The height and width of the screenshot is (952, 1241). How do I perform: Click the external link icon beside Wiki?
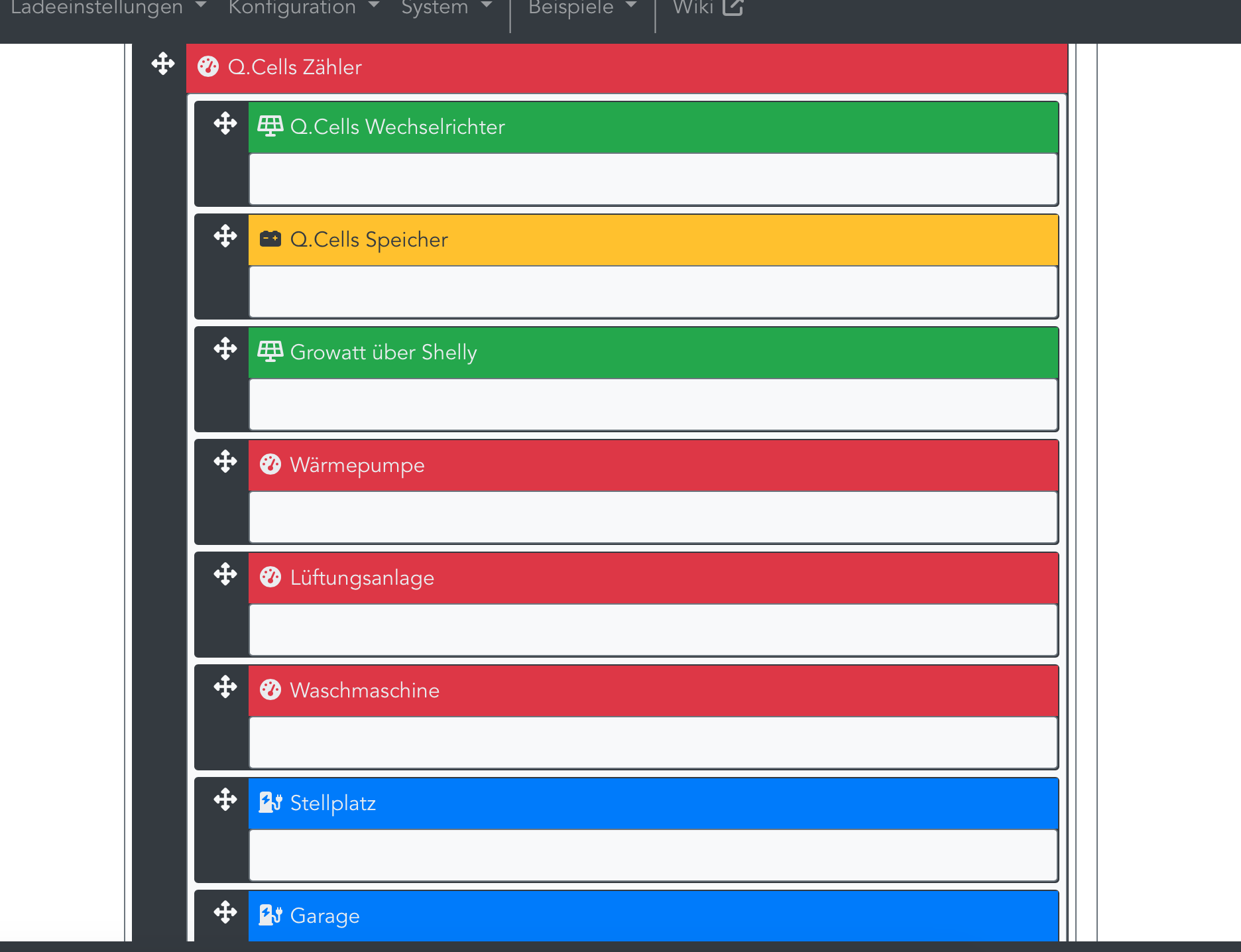(x=733, y=7)
